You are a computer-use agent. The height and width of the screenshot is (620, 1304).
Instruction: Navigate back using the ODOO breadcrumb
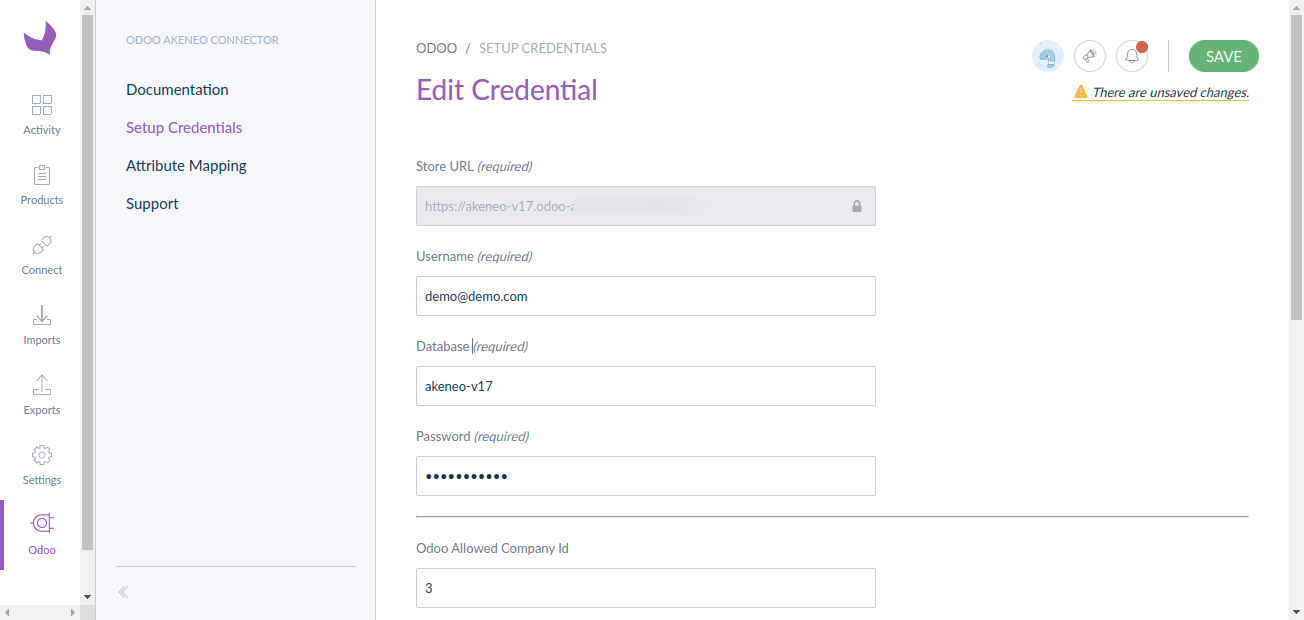click(437, 47)
